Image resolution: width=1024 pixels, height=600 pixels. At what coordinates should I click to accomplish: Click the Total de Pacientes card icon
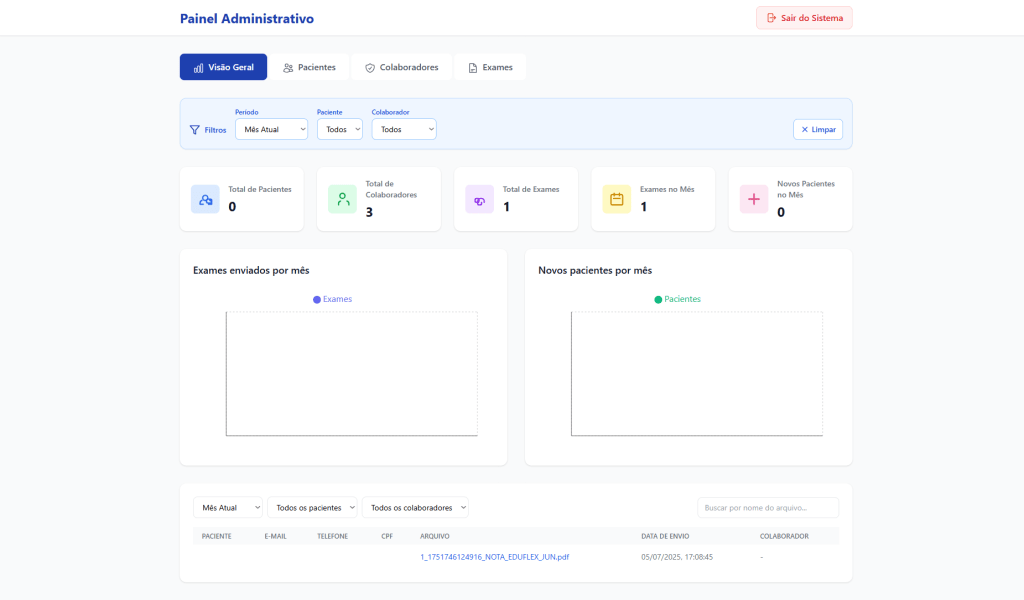(x=205, y=199)
